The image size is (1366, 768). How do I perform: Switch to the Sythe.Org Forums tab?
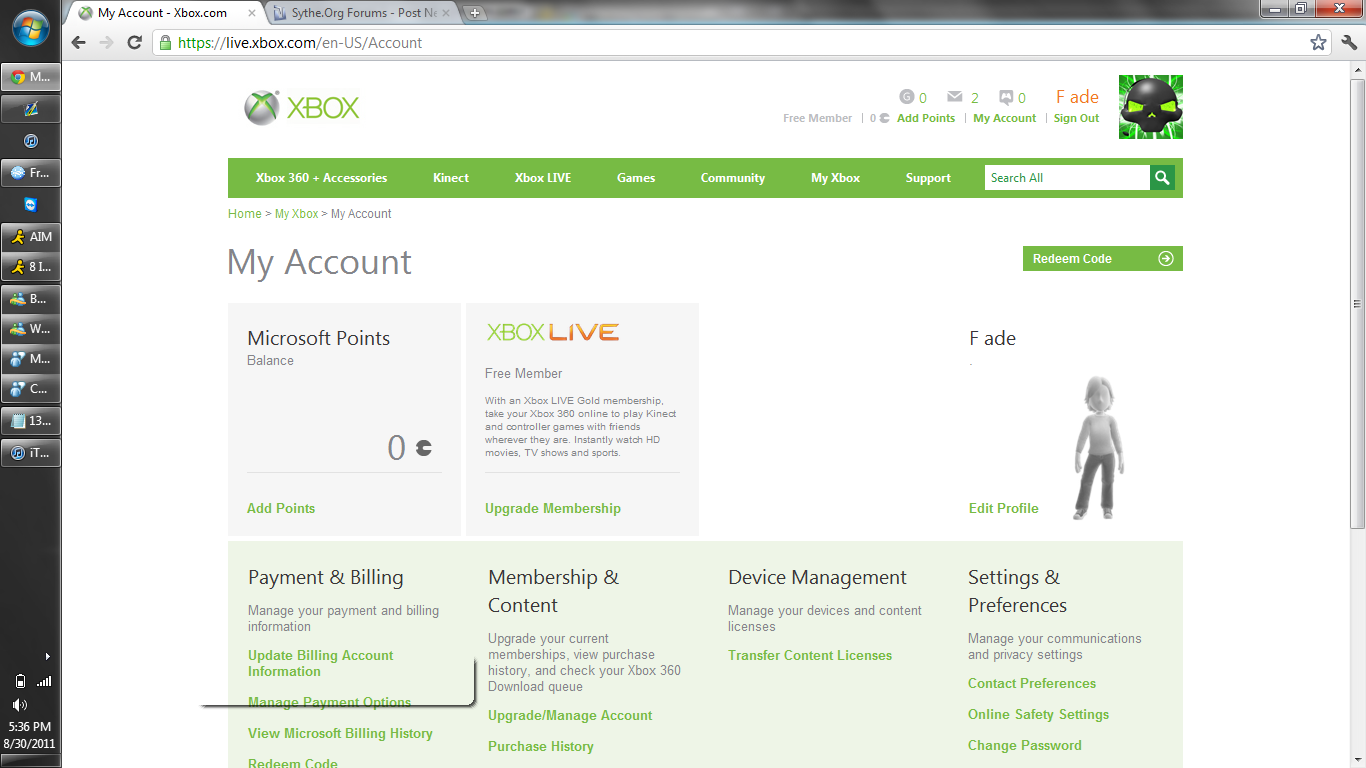click(x=363, y=13)
